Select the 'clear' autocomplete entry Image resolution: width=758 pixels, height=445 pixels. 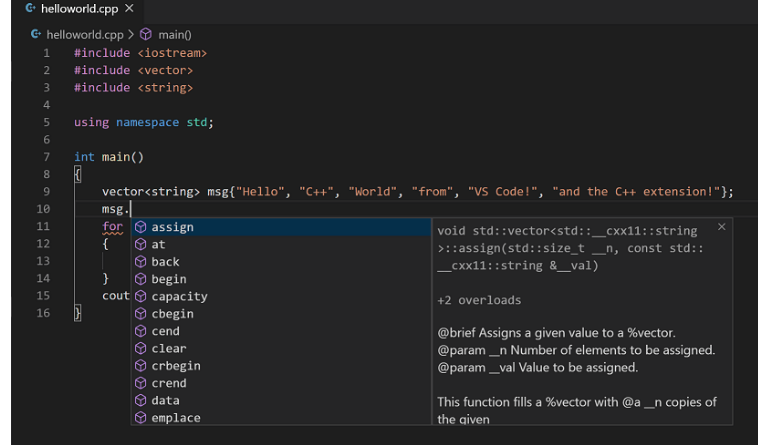169,348
